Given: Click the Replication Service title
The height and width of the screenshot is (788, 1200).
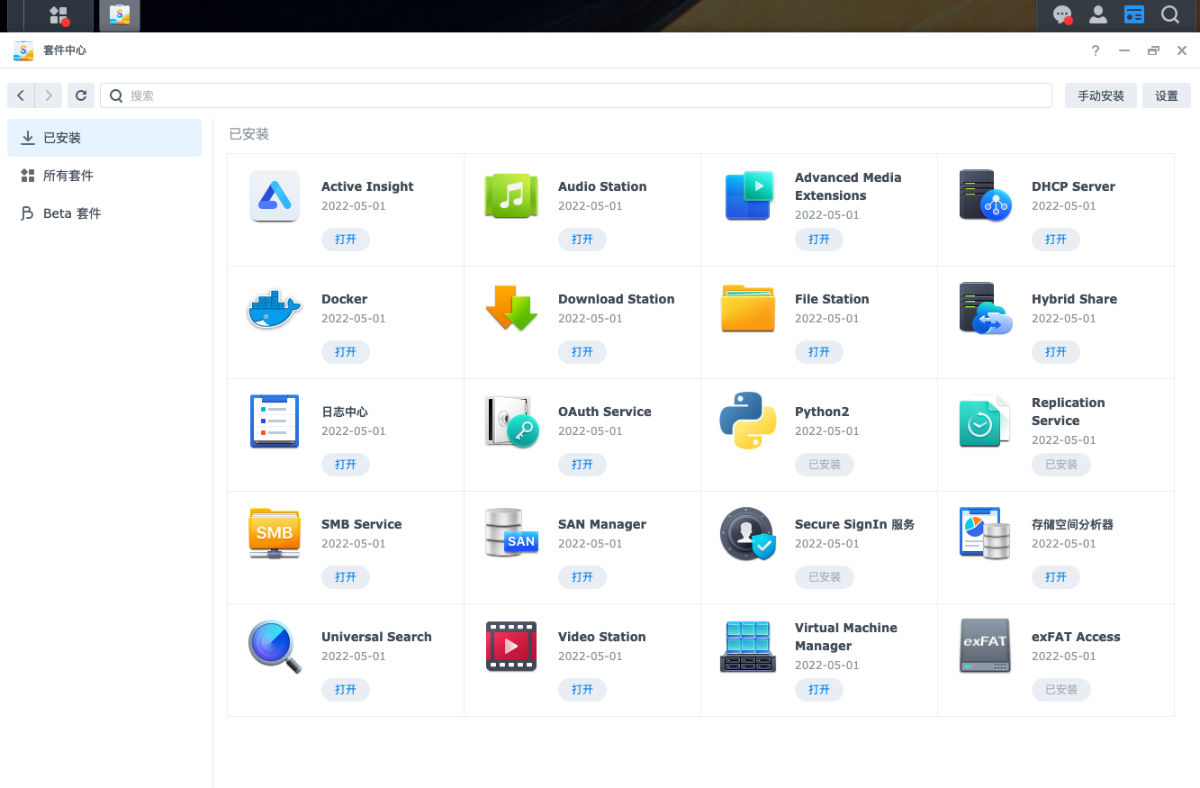Looking at the screenshot, I should pyautogui.click(x=1068, y=412).
